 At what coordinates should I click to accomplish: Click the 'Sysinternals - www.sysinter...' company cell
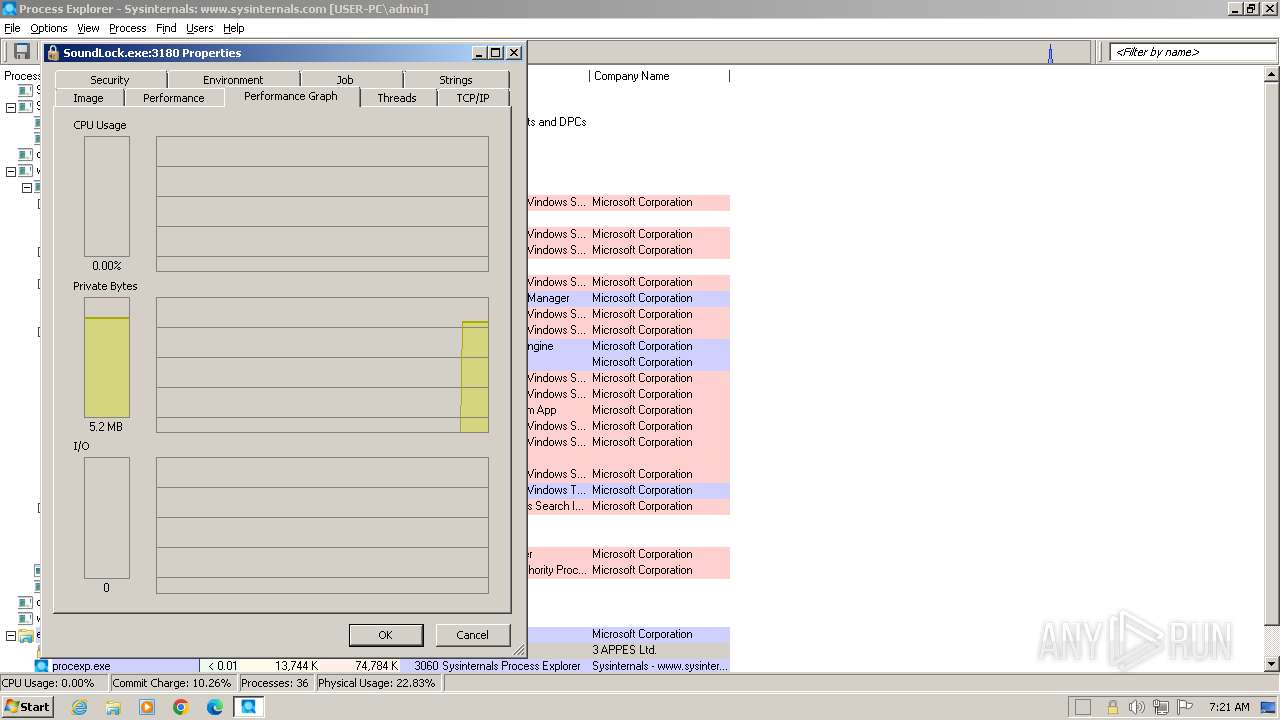(660, 666)
